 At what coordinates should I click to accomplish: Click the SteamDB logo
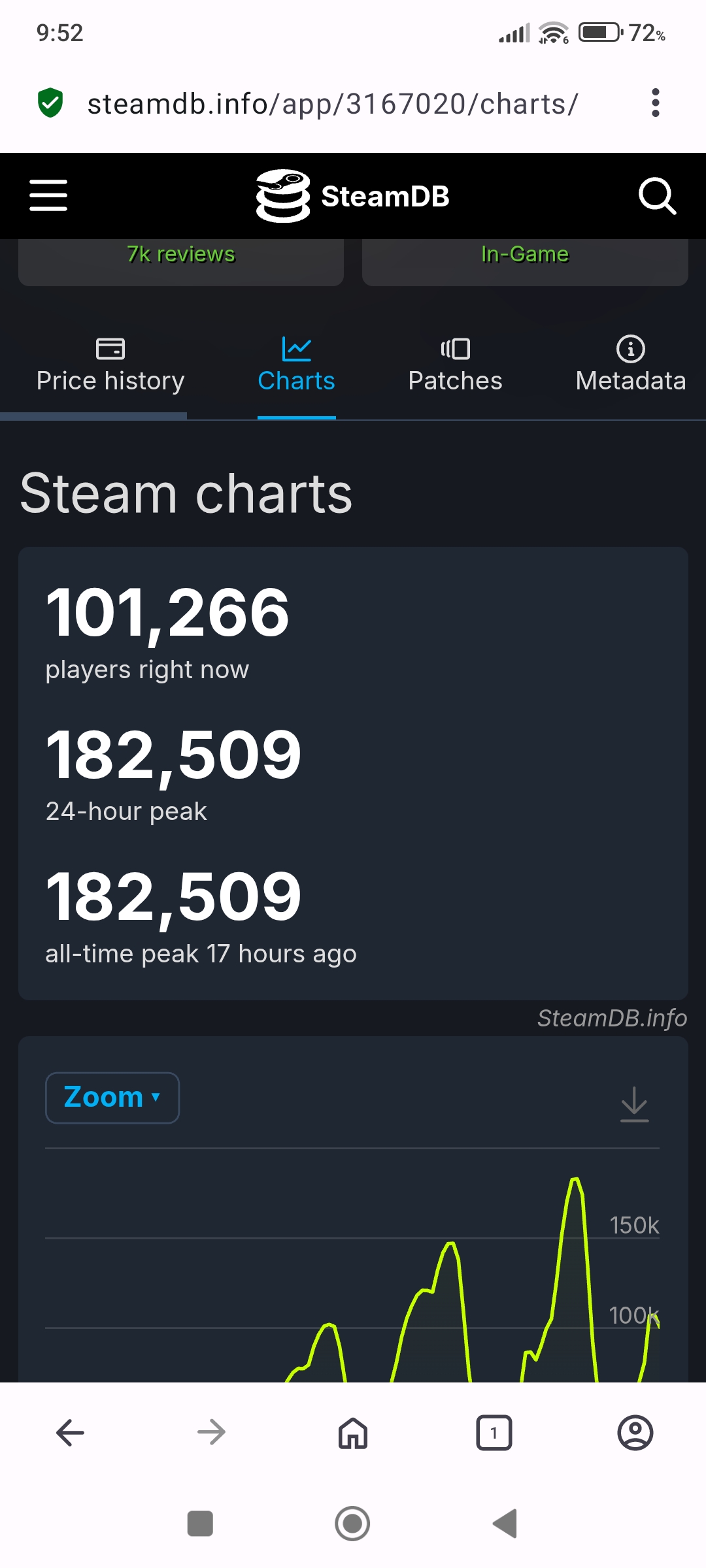click(353, 196)
